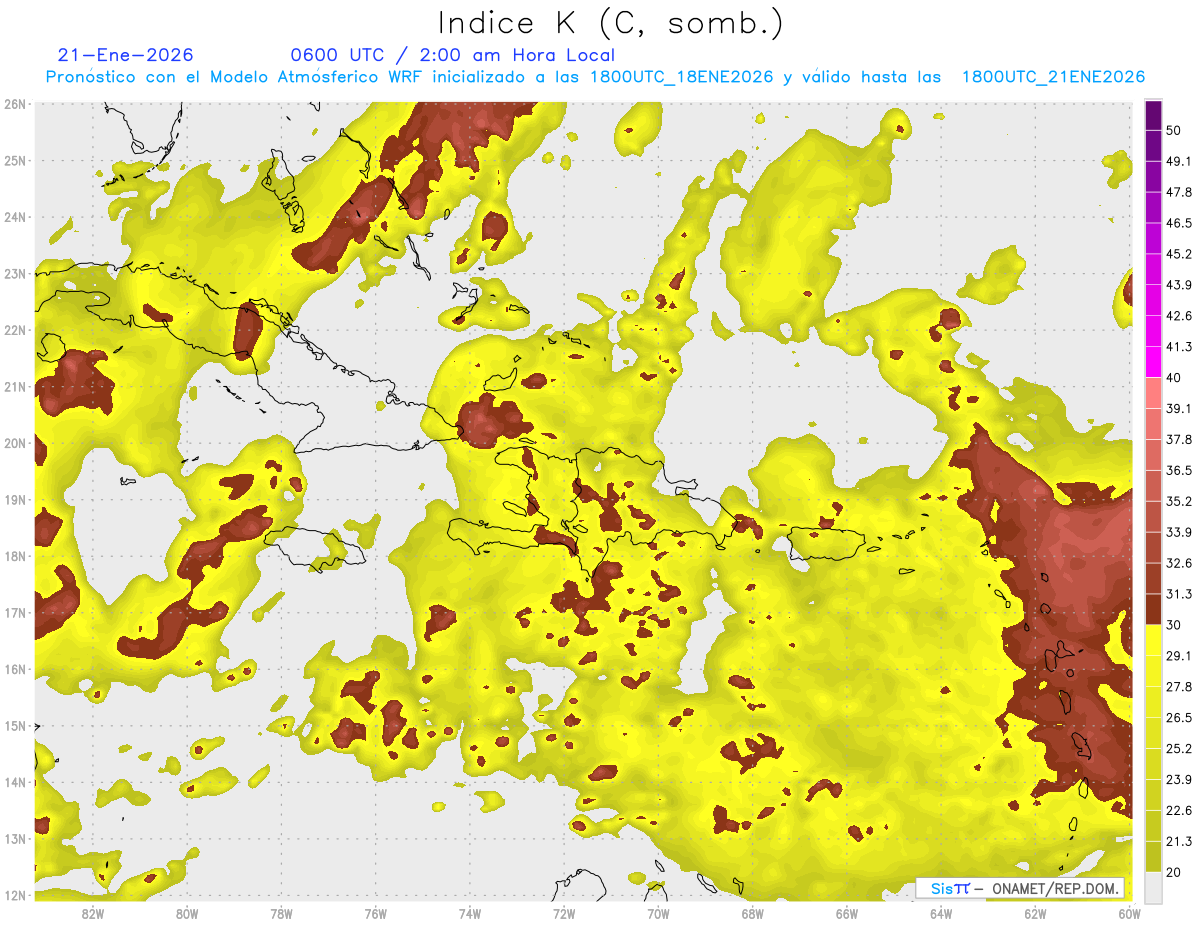Choose the colorbar value 41.3
The height and width of the screenshot is (927, 1200).
pyautogui.click(x=1179, y=347)
